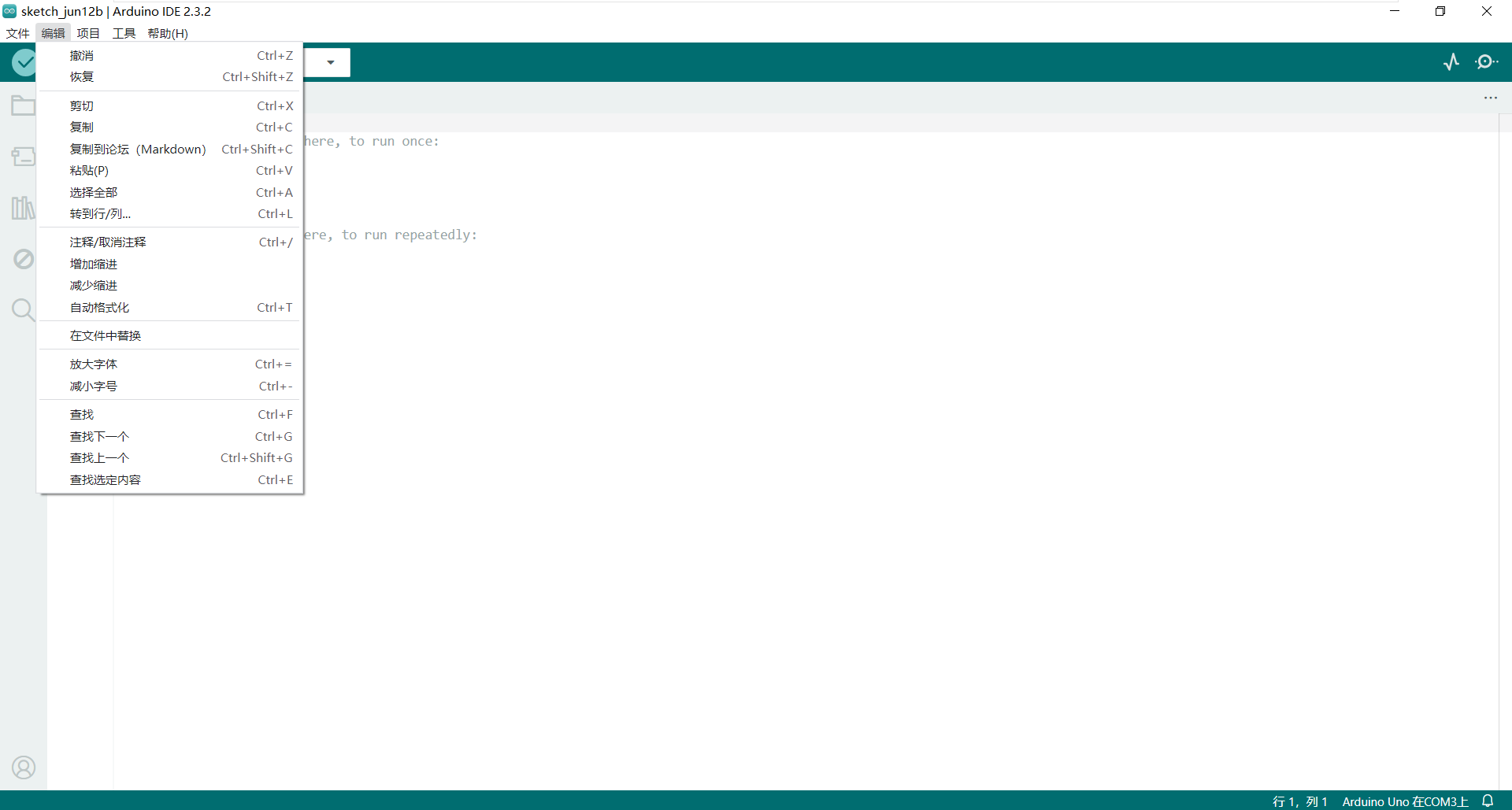Minimize the Arduino IDE window
This screenshot has width=1512, height=810.
[1395, 11]
